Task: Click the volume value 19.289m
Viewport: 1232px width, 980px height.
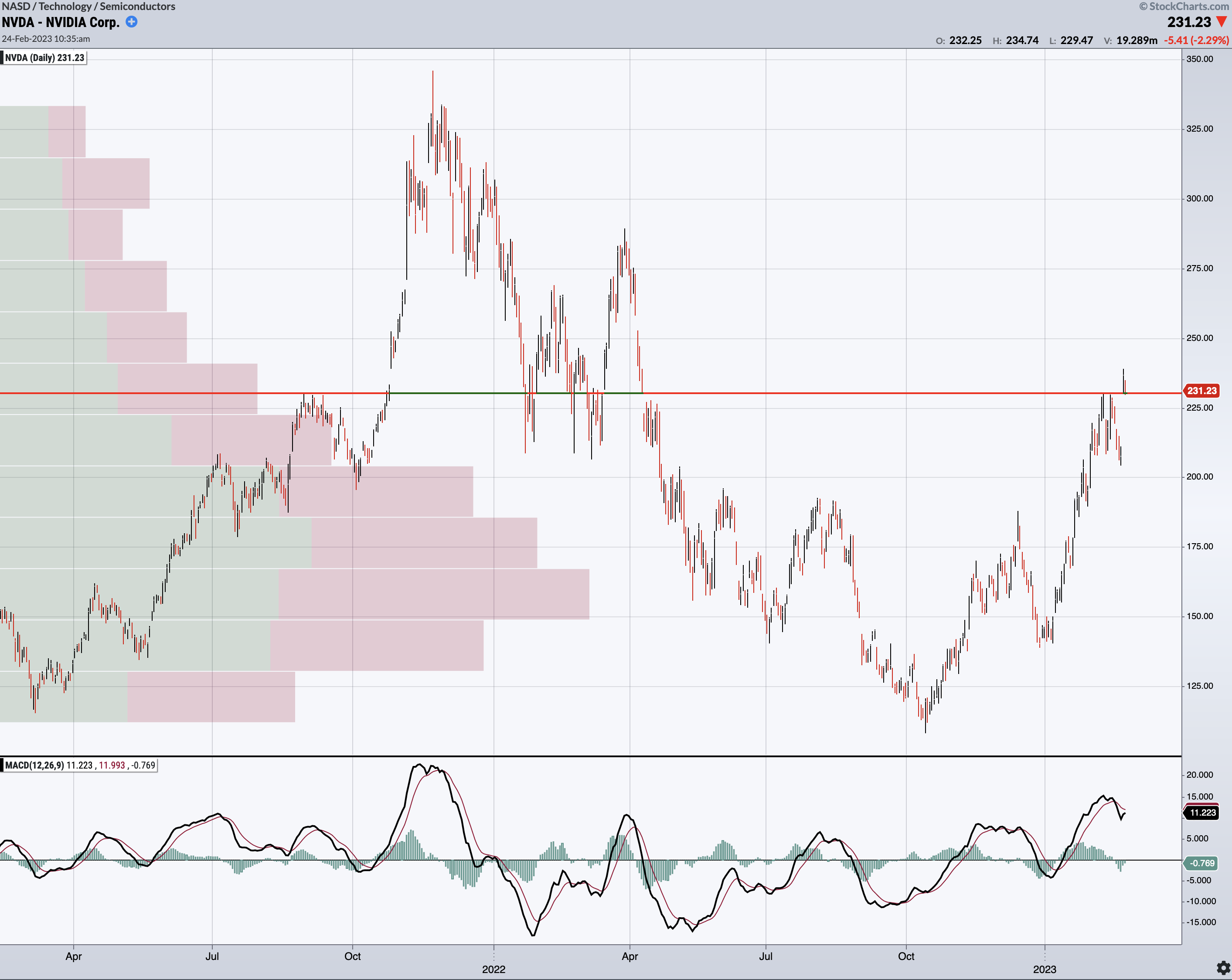Action: click(x=1137, y=41)
